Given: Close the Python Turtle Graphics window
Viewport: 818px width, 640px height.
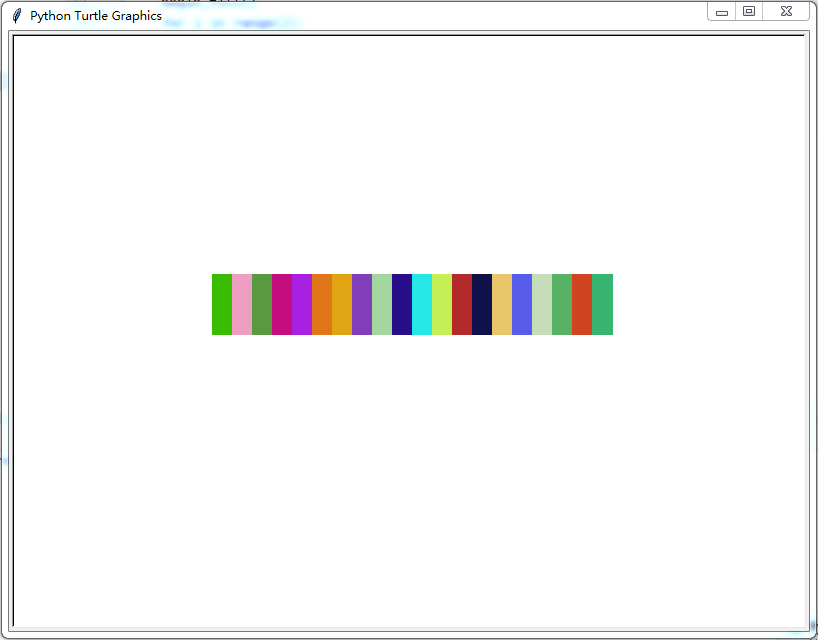Looking at the screenshot, I should (x=786, y=11).
